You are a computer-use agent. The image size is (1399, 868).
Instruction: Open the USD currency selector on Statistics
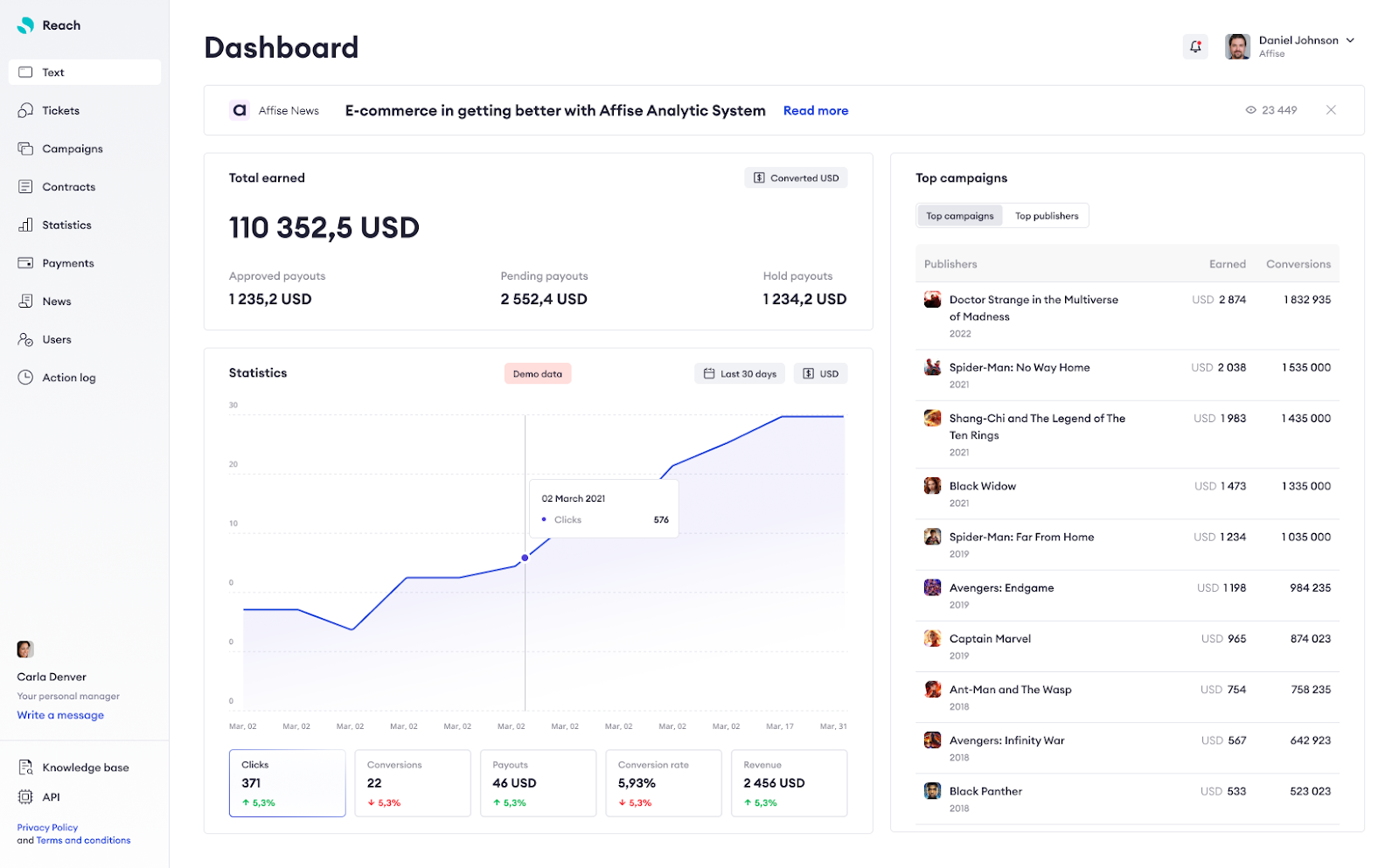point(819,373)
